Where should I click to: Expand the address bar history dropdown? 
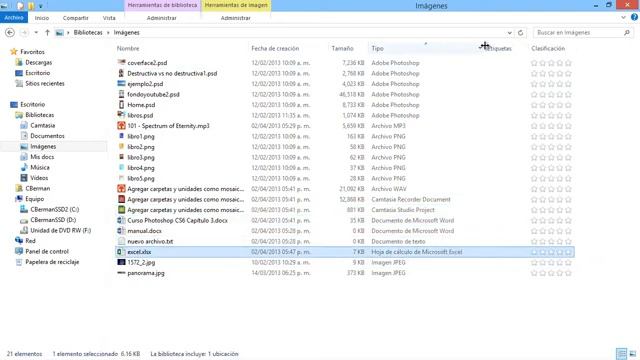click(x=509, y=33)
